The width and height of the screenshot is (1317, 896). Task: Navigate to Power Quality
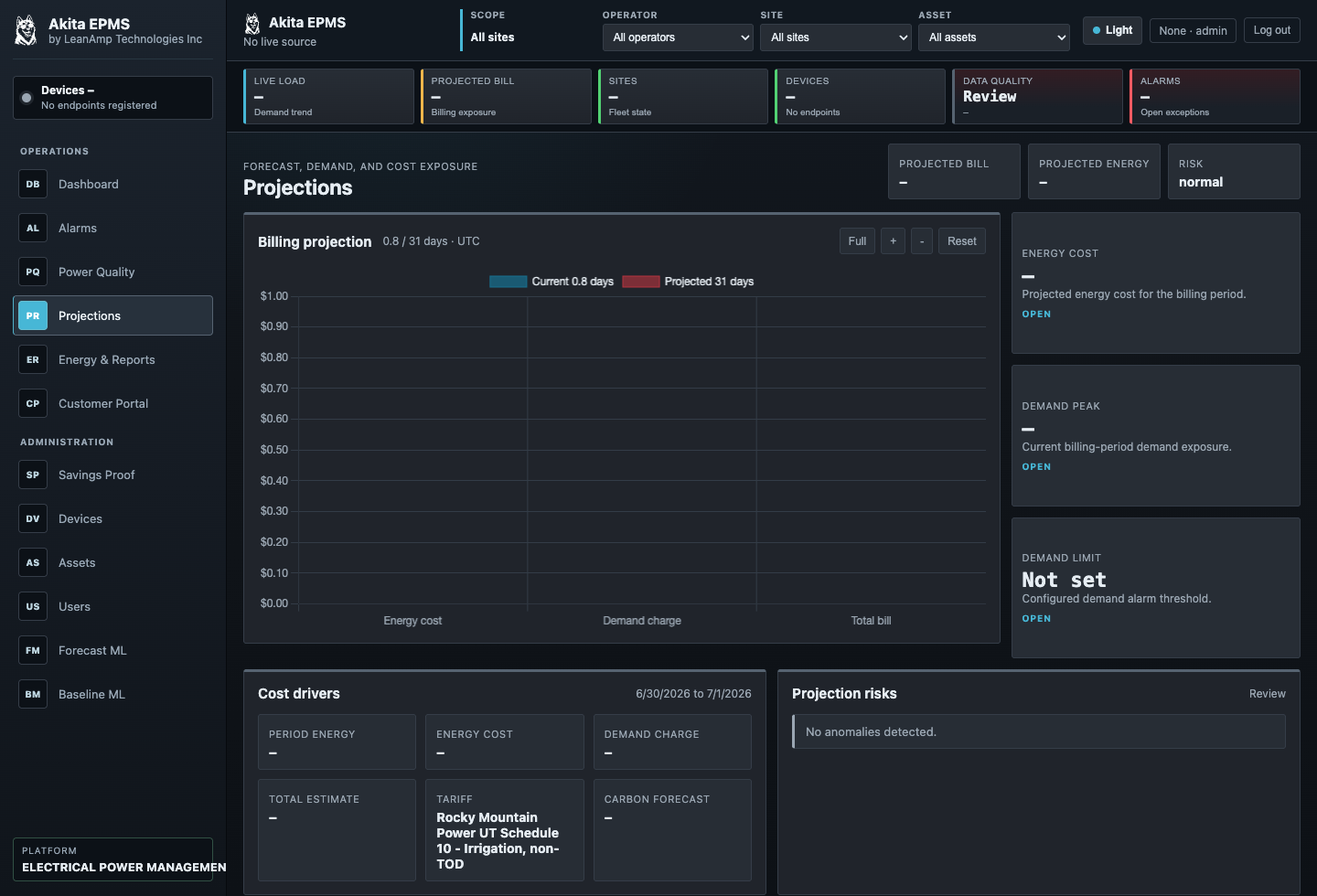(x=113, y=272)
